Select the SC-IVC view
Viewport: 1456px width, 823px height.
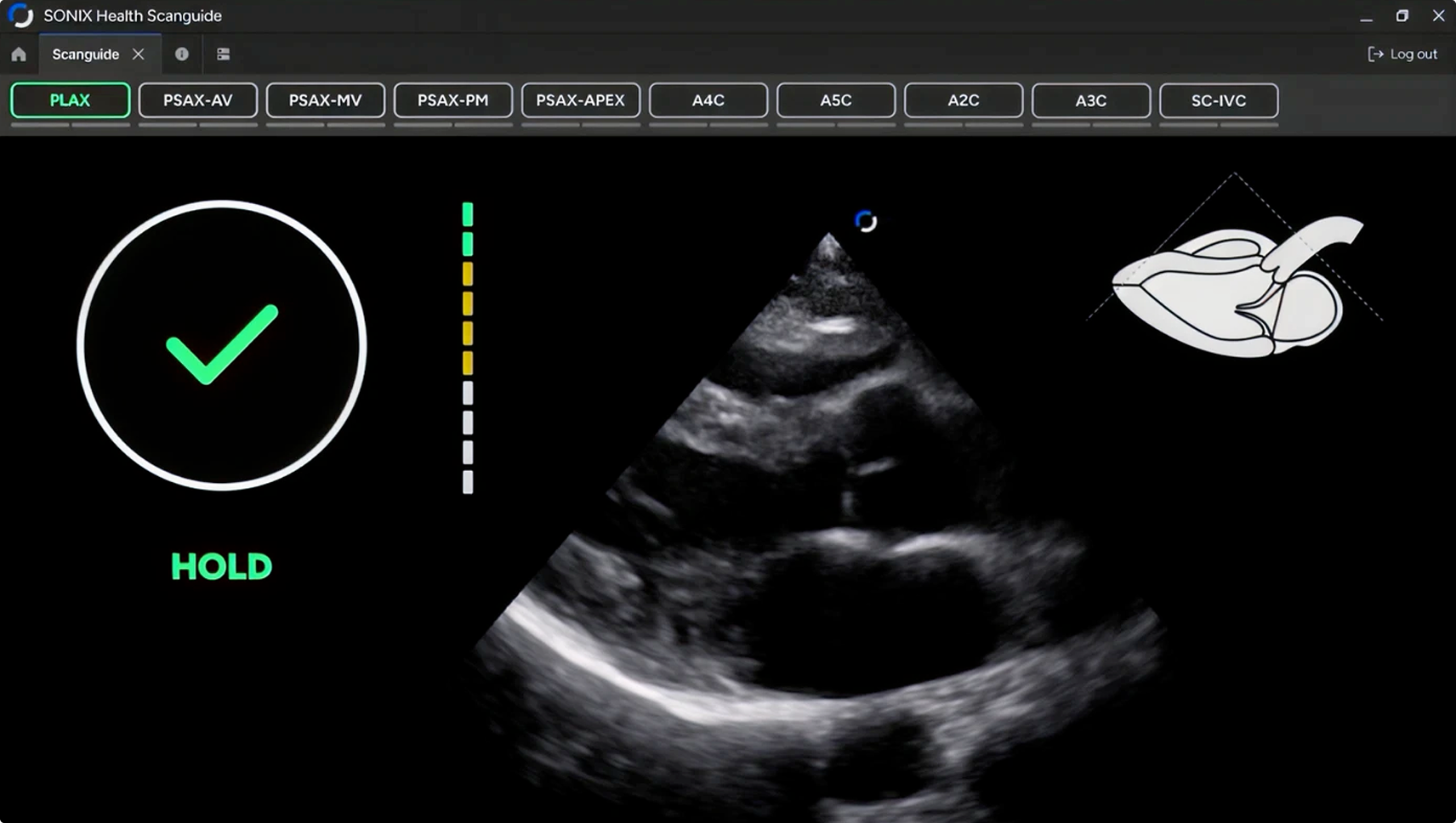coord(1219,100)
